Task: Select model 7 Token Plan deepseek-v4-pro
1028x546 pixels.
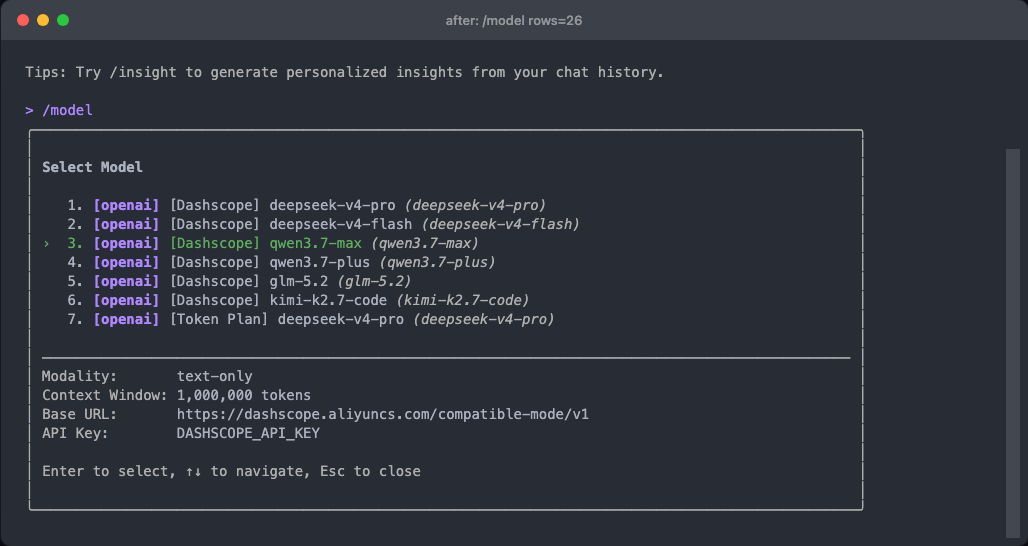Action: 310,319
